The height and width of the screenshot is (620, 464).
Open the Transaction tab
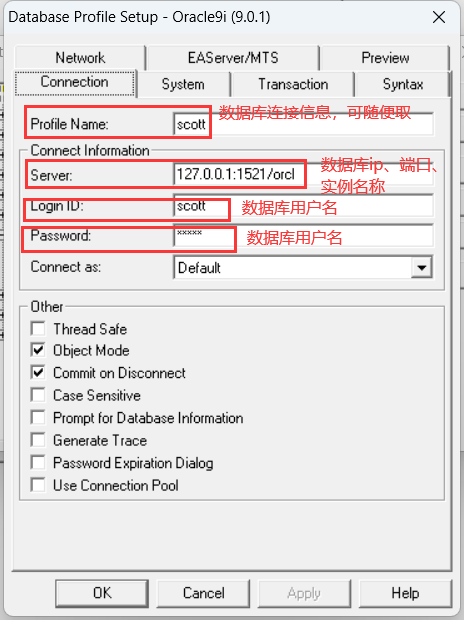[293, 84]
